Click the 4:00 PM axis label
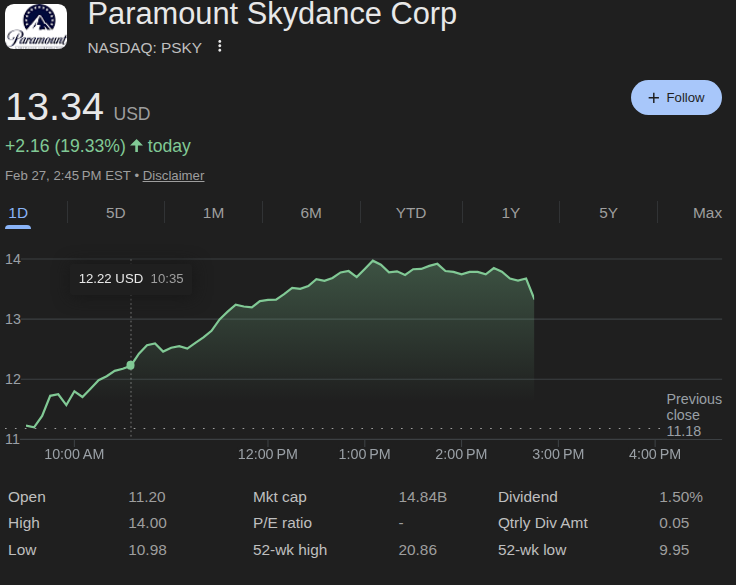736x585 pixels. tap(655, 454)
